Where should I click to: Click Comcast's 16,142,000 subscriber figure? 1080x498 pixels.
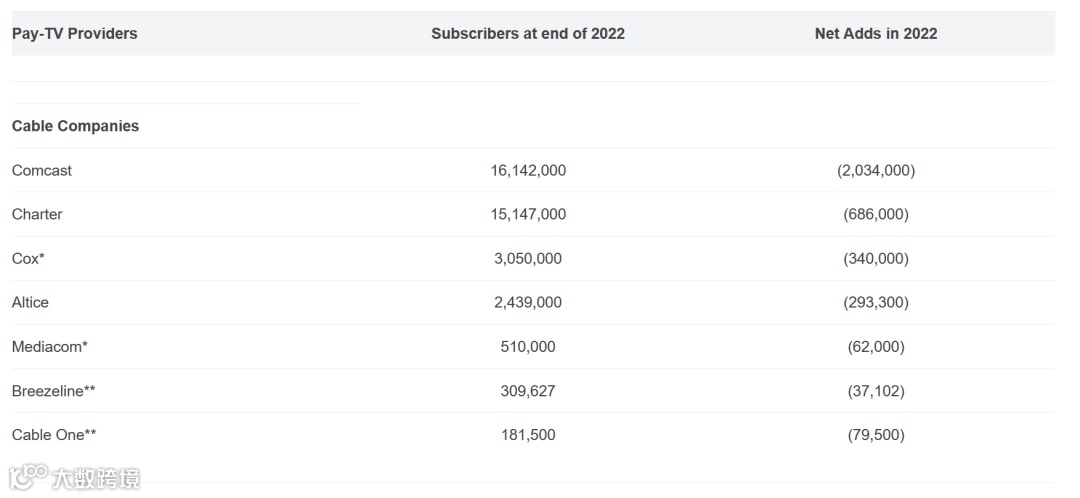[528, 170]
